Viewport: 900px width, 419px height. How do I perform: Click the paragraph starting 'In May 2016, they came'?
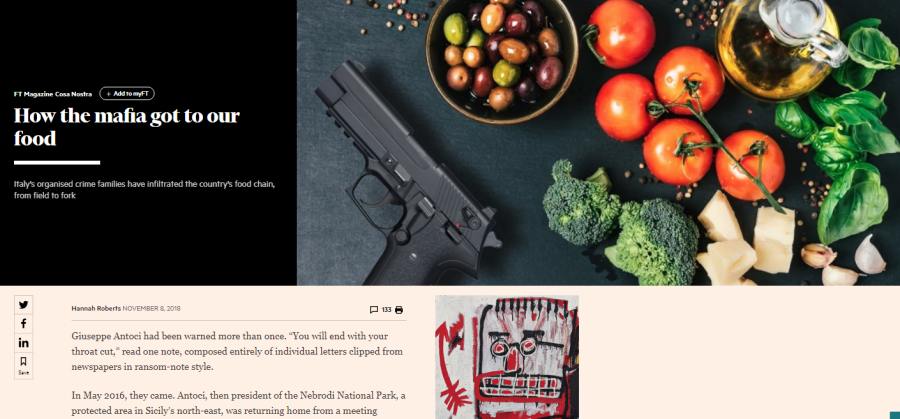coord(239,404)
